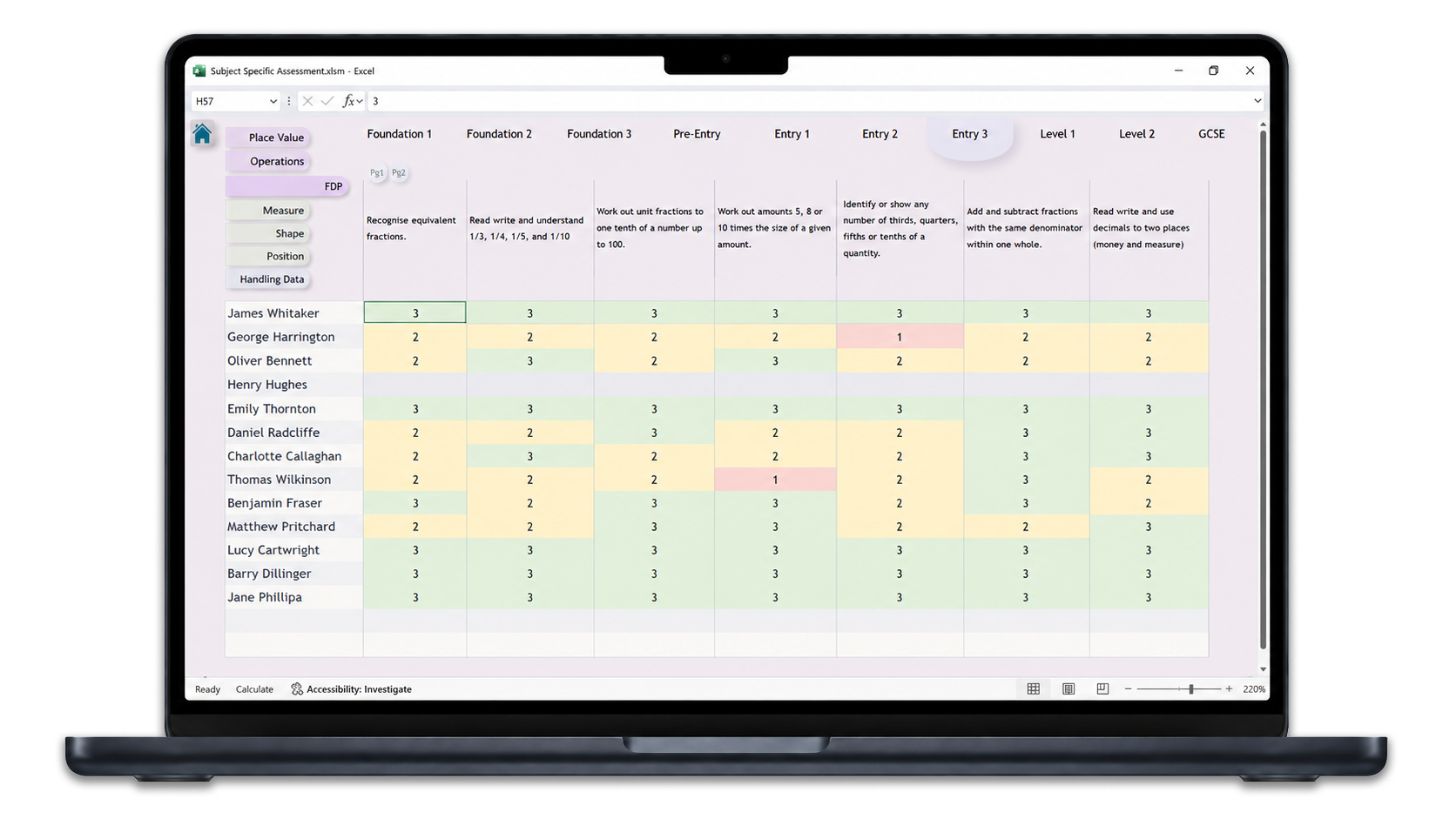Click the vertical scrollbar thumb
This screenshot has height=819, width=1456.
coord(1263,389)
